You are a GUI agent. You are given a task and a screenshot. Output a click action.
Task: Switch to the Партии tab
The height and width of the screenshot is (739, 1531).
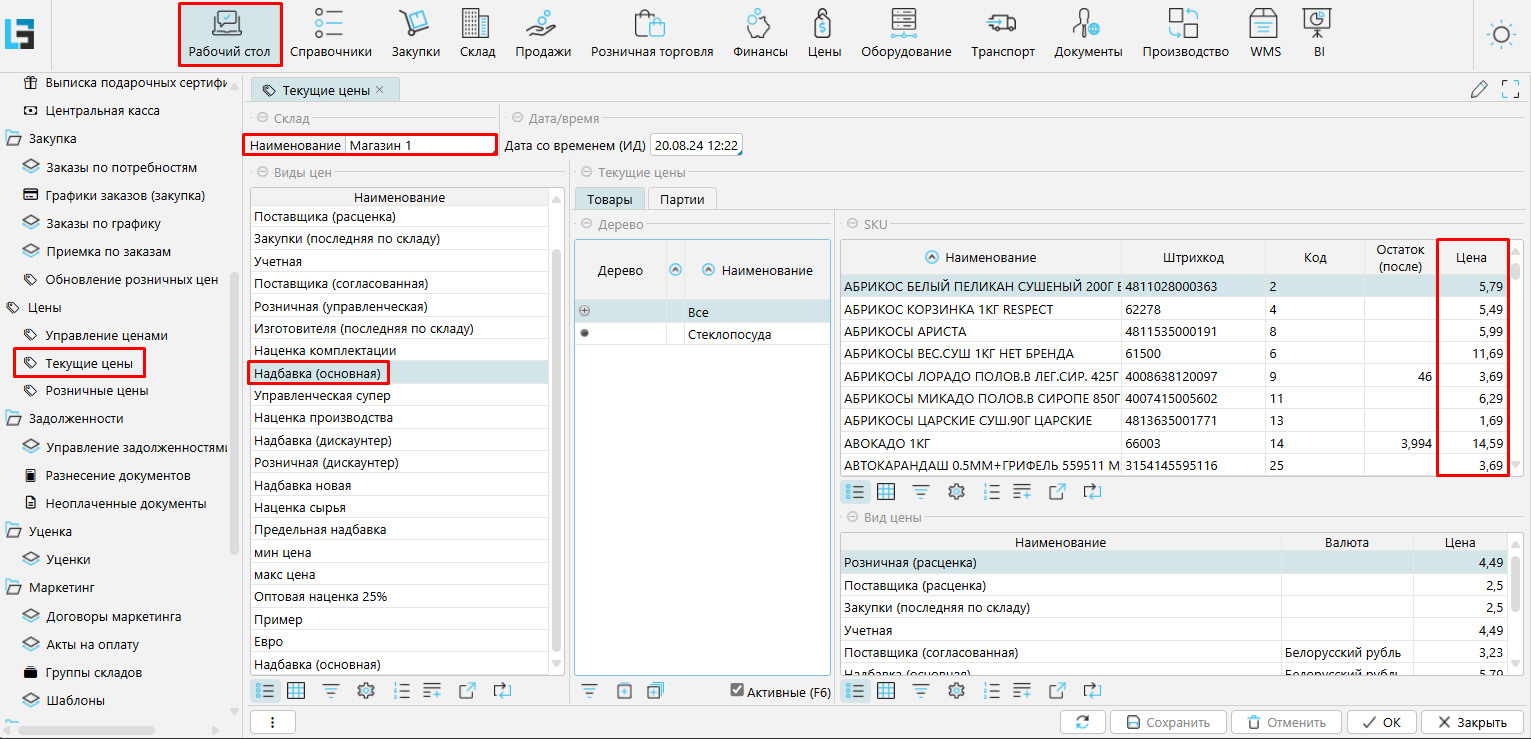[682, 199]
